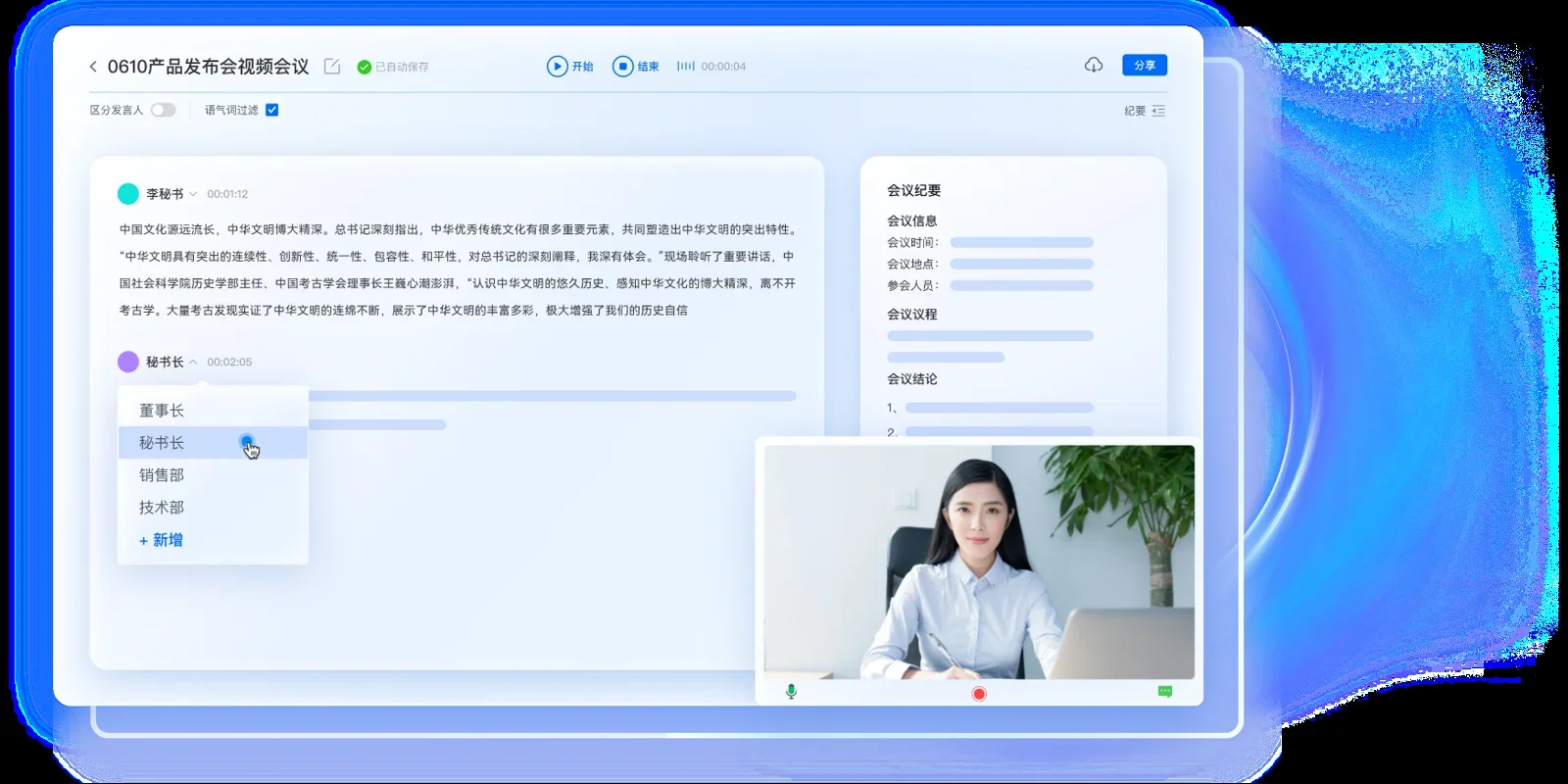Go back using the left arrow
This screenshot has width=1568, height=784.
93,67
